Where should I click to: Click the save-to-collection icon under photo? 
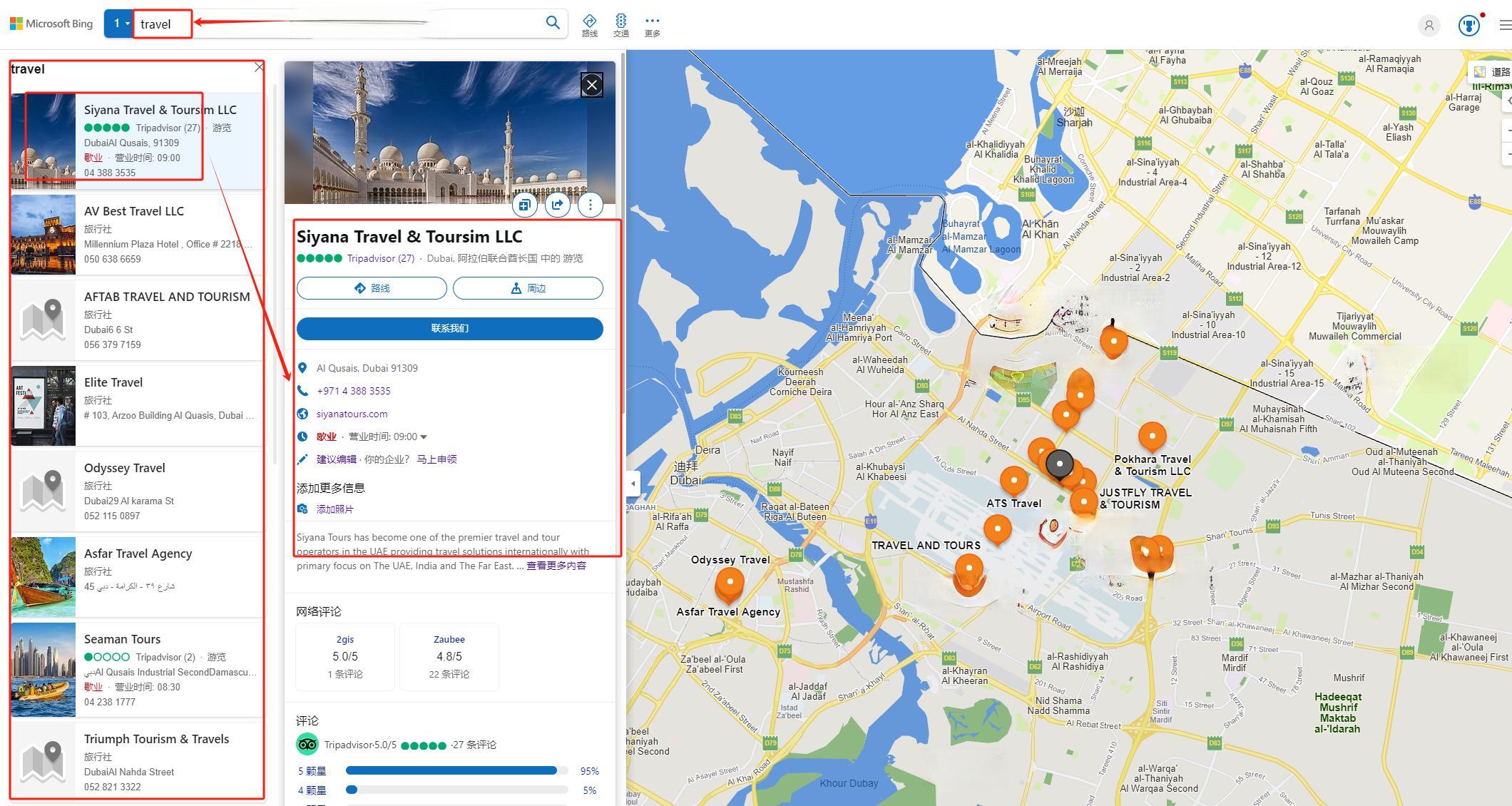point(524,205)
